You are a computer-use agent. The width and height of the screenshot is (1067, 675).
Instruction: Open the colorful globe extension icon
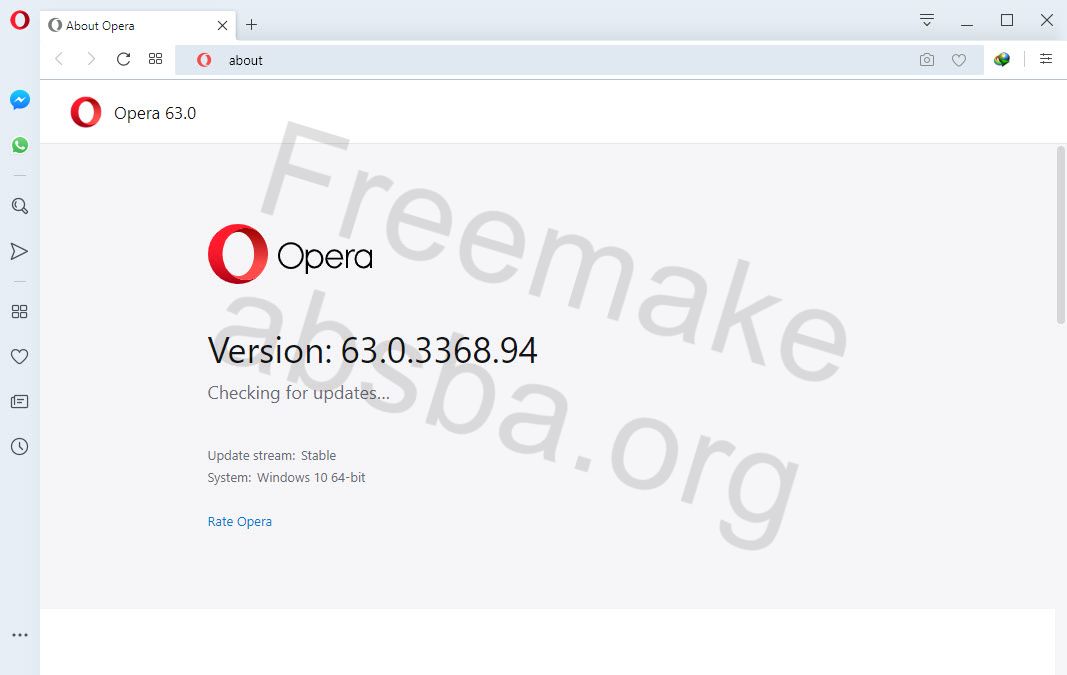coord(1002,59)
